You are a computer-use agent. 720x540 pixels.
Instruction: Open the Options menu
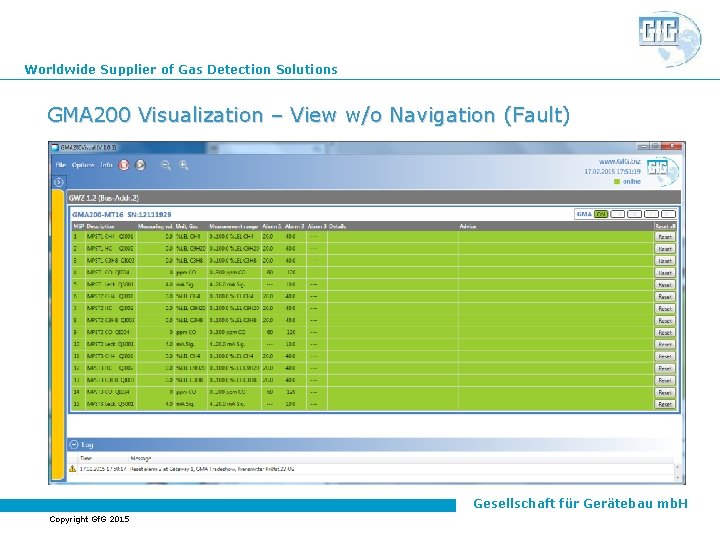tap(83, 165)
